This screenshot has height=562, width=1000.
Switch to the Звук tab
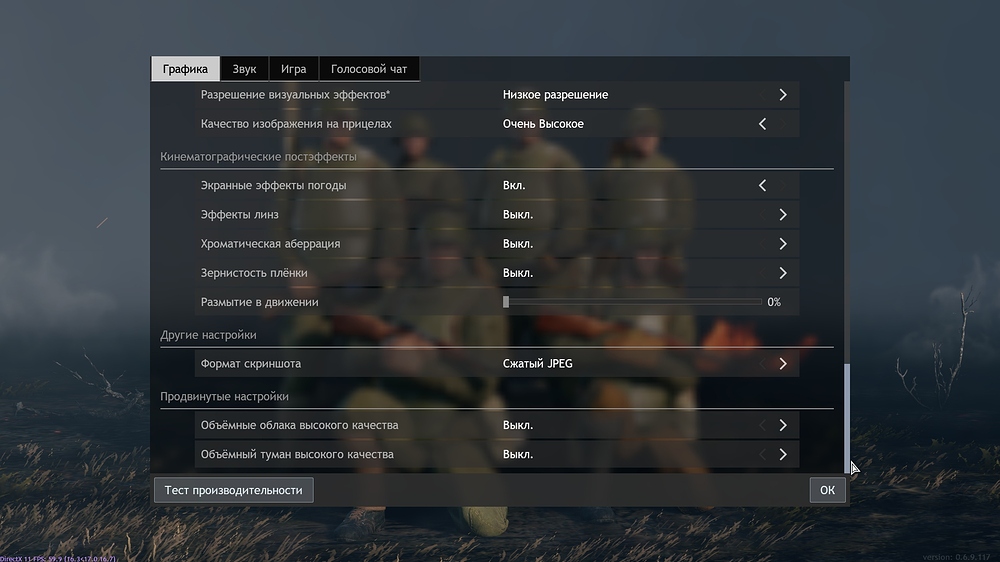(244, 69)
